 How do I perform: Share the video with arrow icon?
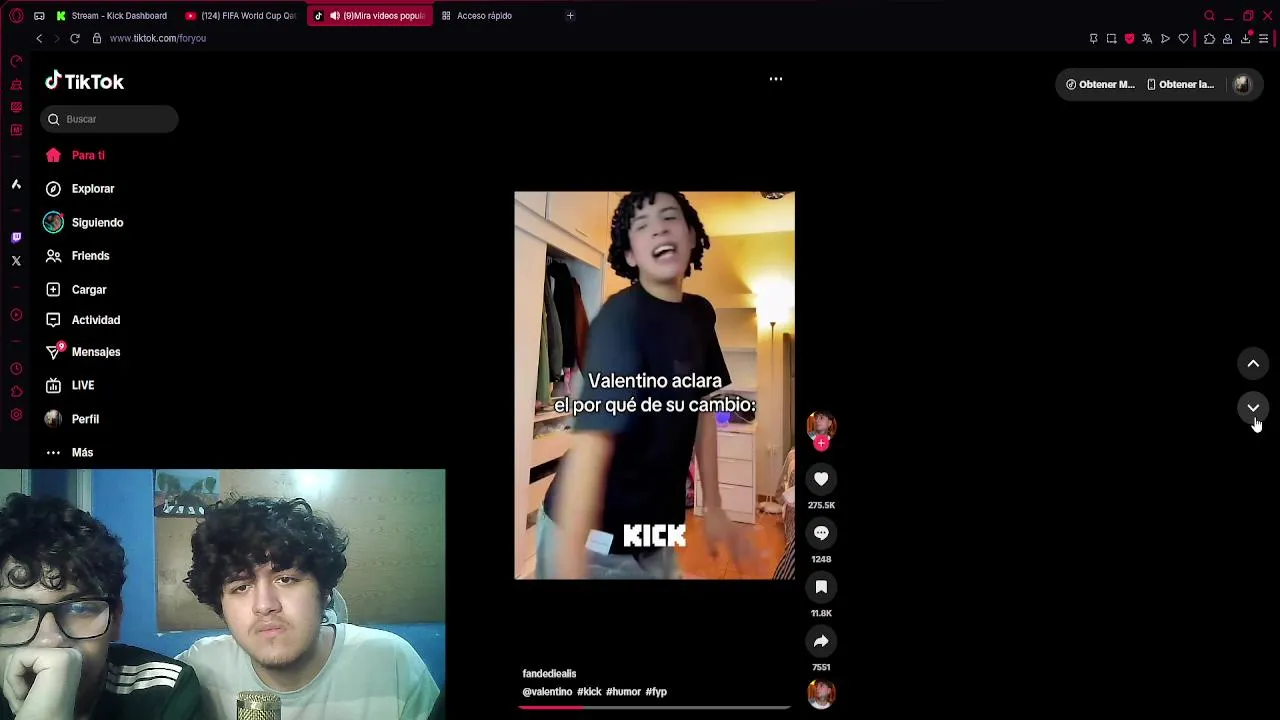coord(821,641)
